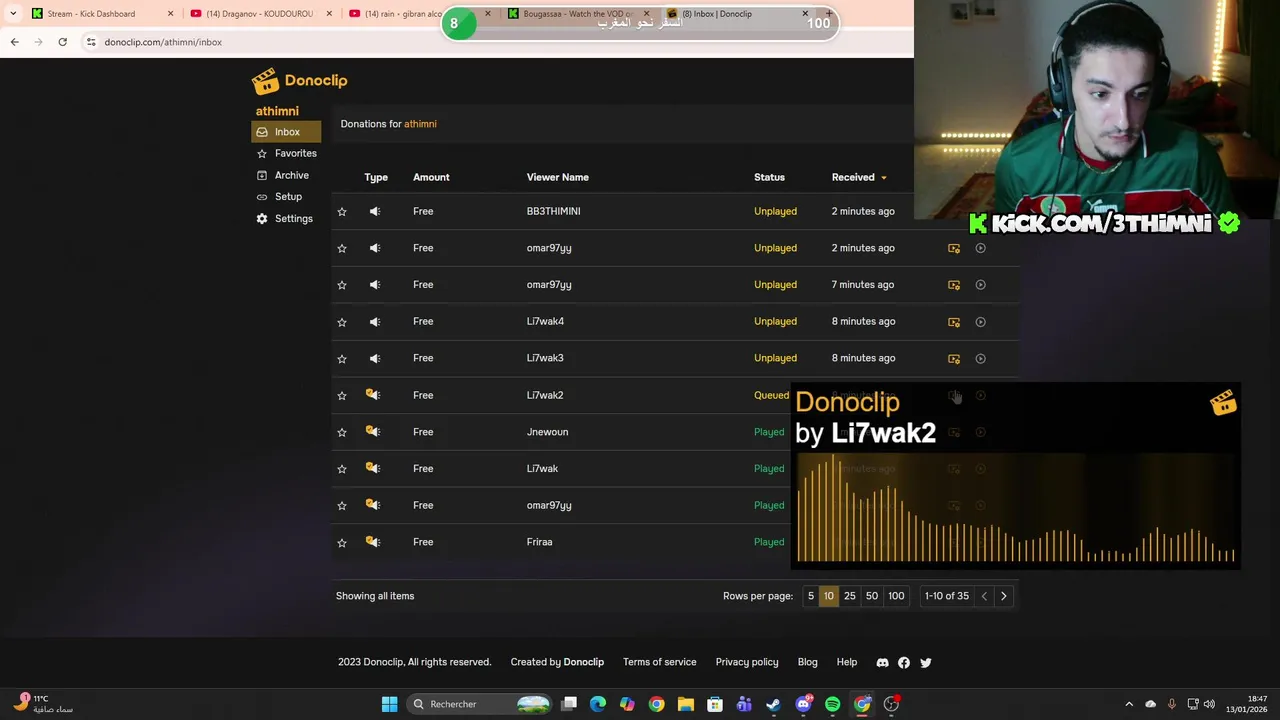Image resolution: width=1280 pixels, height=720 pixels.
Task: Open the browser tab search dropdown
Action: [13, 13]
